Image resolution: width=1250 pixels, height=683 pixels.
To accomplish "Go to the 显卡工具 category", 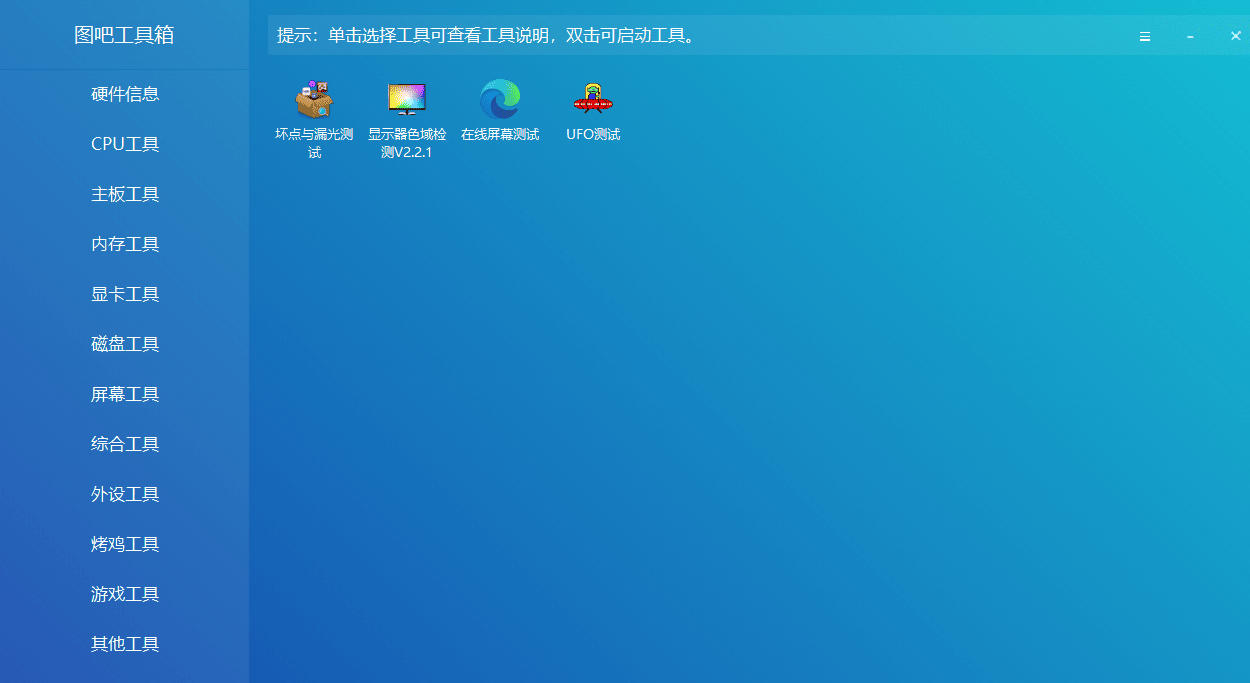I will coord(125,294).
